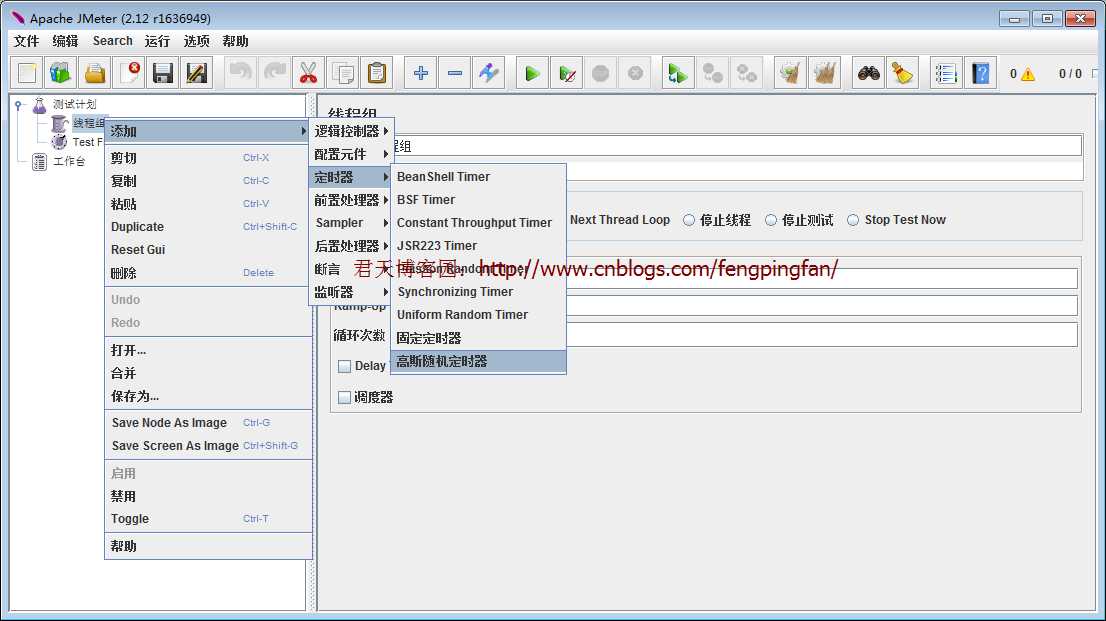Viewport: 1106px width, 621px height.
Task: Click the Clear all results icon
Action: [x=824, y=73]
